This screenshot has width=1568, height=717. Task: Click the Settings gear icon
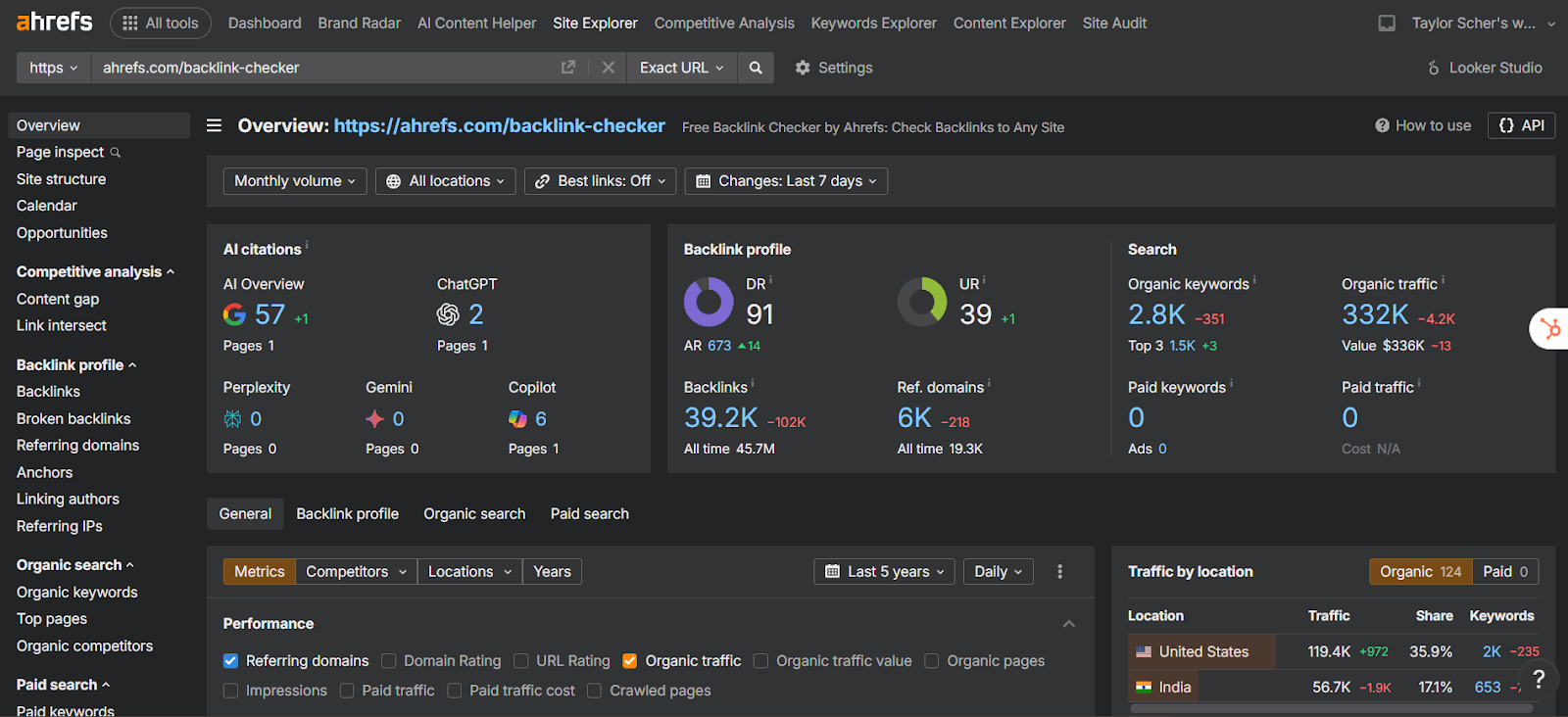point(803,68)
